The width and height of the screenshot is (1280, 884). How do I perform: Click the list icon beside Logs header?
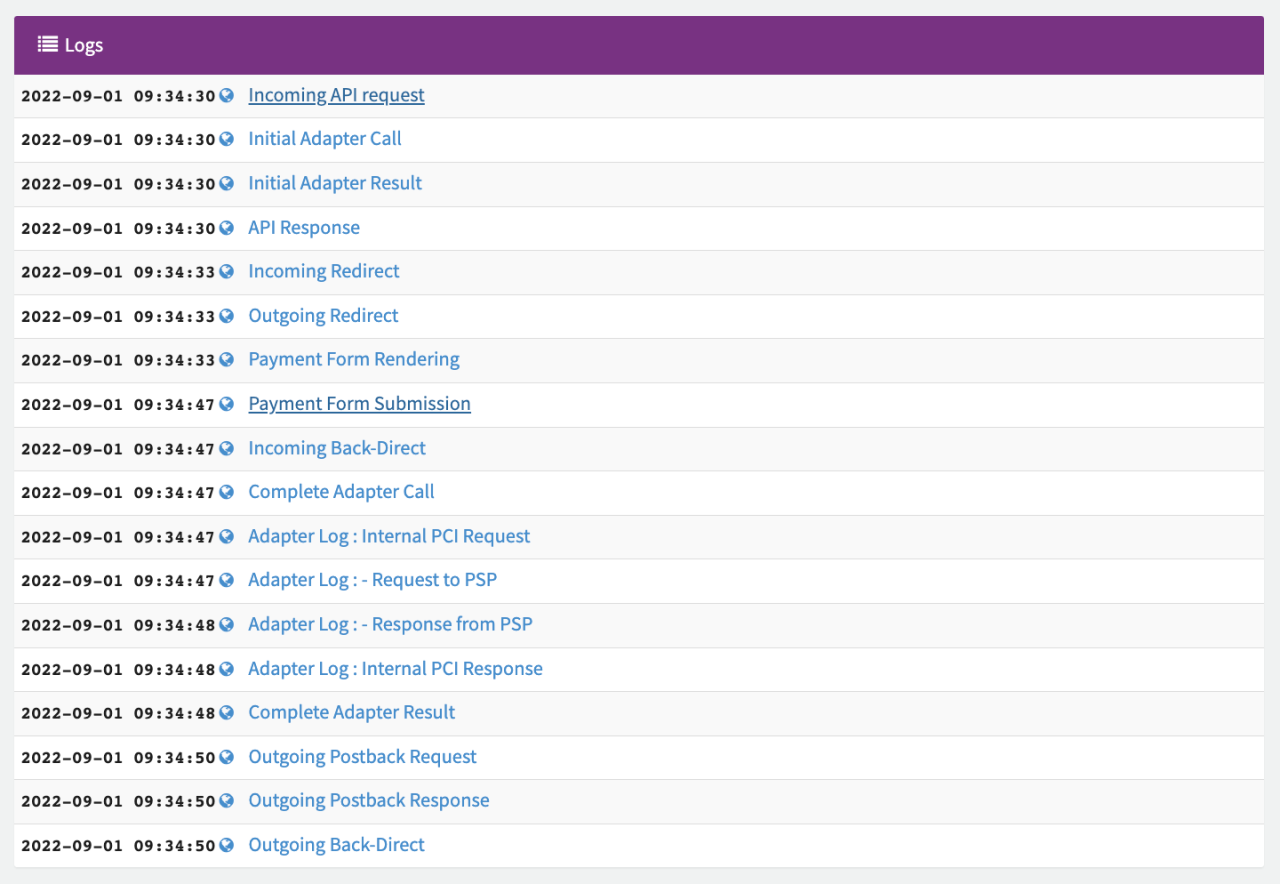tap(47, 44)
